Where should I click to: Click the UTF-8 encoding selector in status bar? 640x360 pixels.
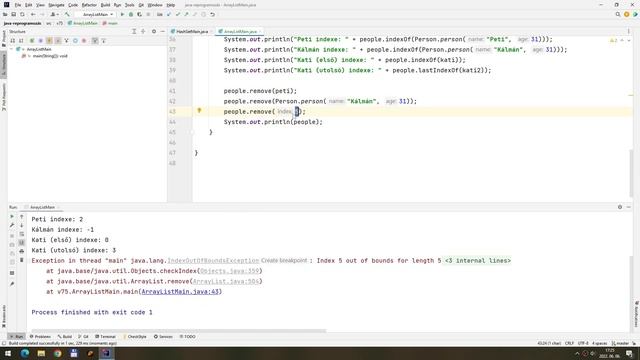[x=583, y=343]
